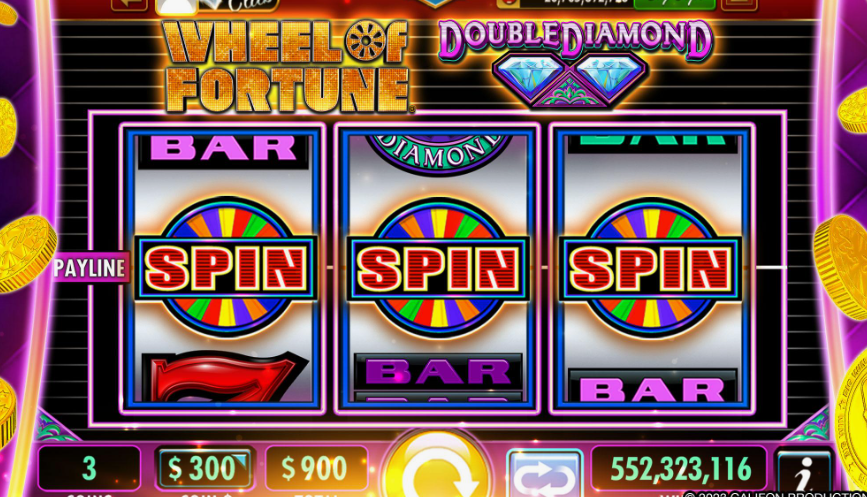This screenshot has height=497, width=867.
Task: Tap the SPIN symbol on first reel
Action: click(x=226, y=268)
